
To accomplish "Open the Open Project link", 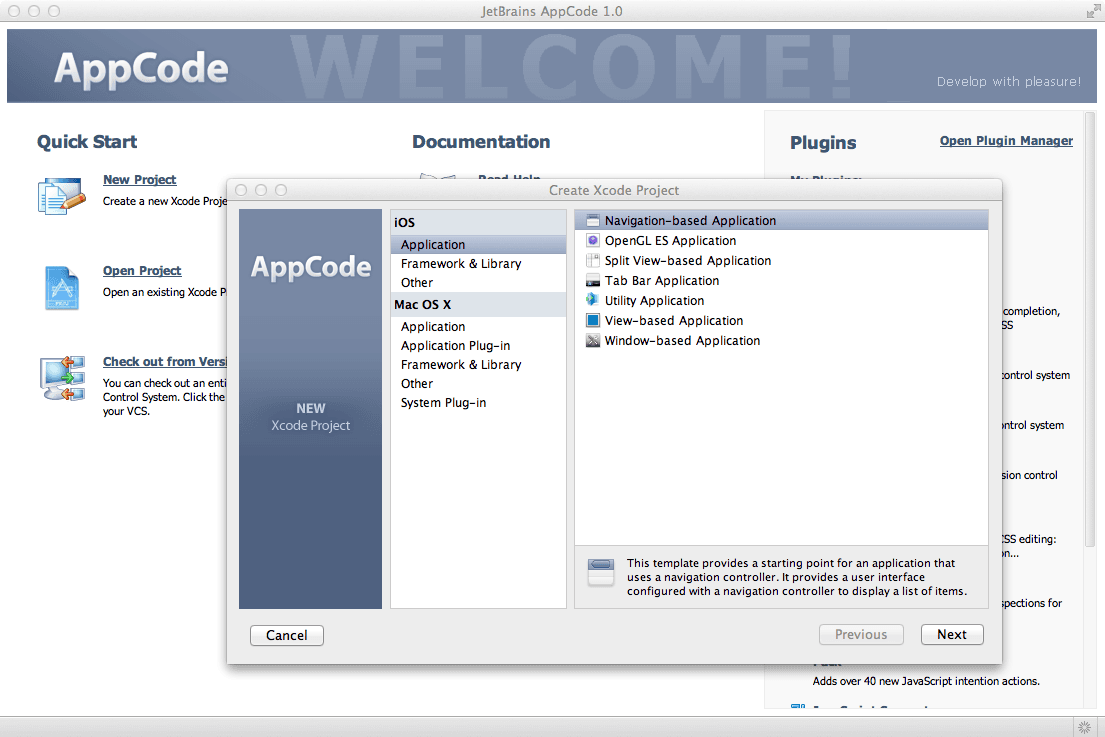I will [142, 271].
